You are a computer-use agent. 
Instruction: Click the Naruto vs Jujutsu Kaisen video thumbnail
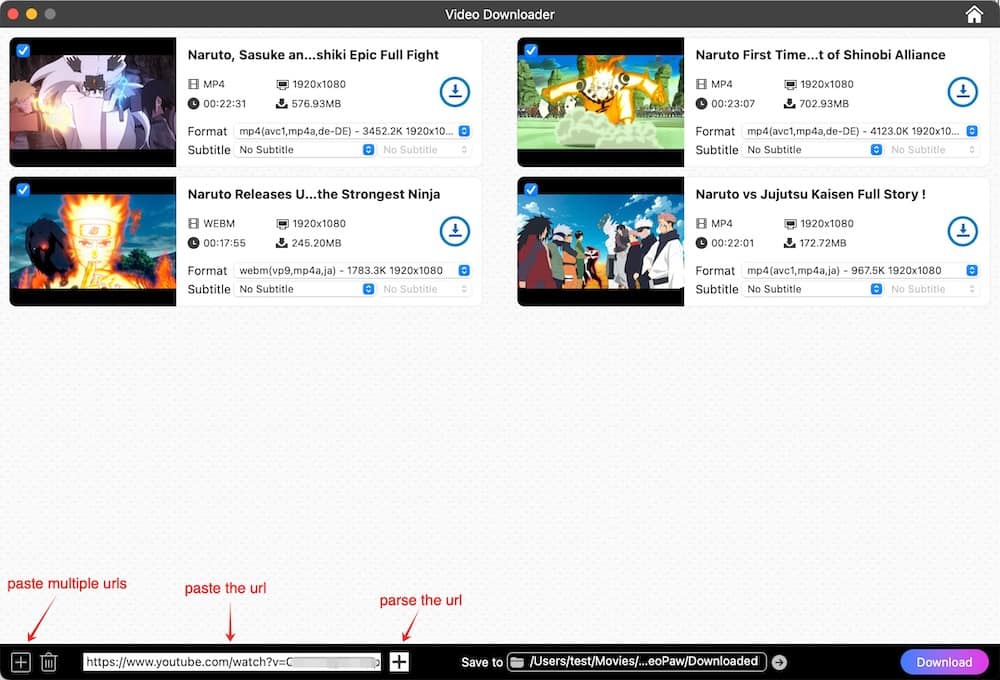[x=600, y=240]
